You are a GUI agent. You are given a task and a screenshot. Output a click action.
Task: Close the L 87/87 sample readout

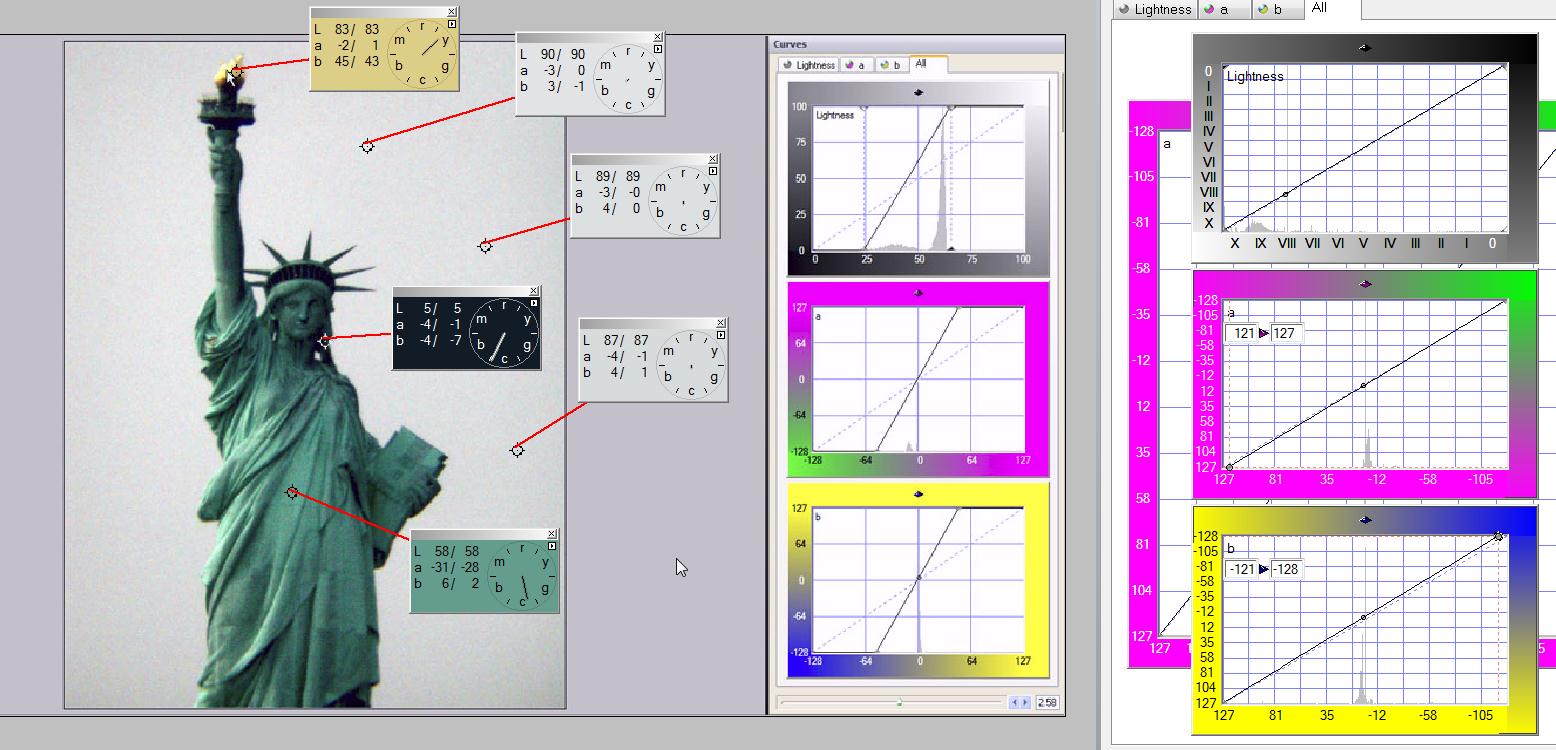[721, 323]
